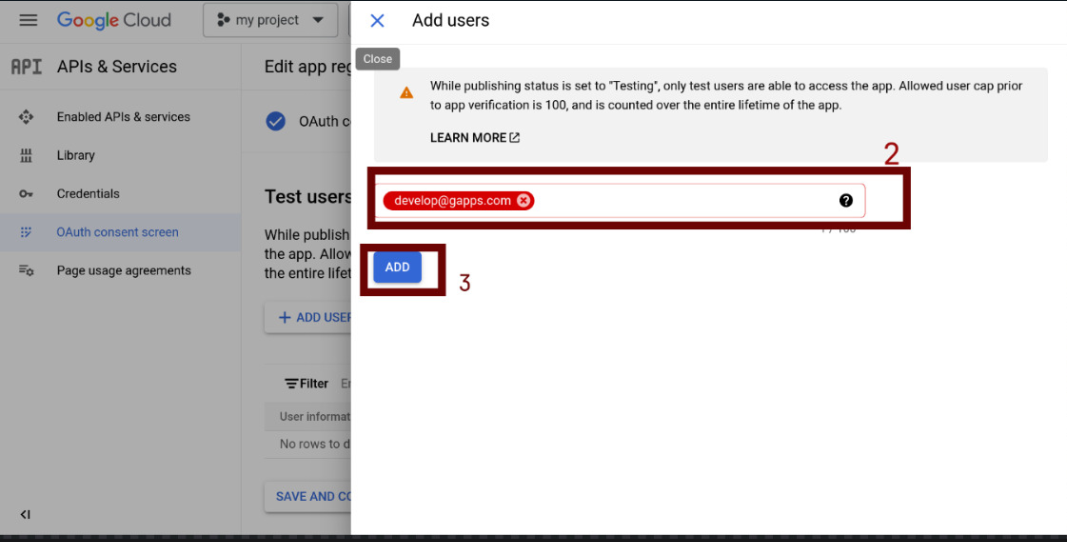The height and width of the screenshot is (542, 1067).
Task: Click the blue ADD button
Action: coord(397,267)
